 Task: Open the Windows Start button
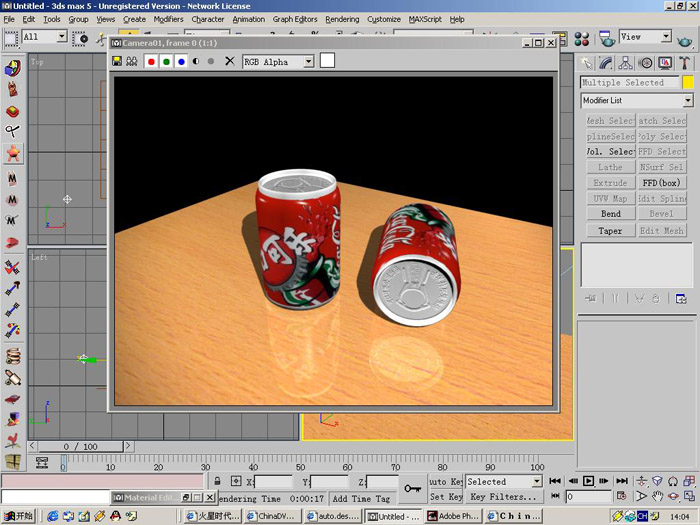tap(18, 516)
